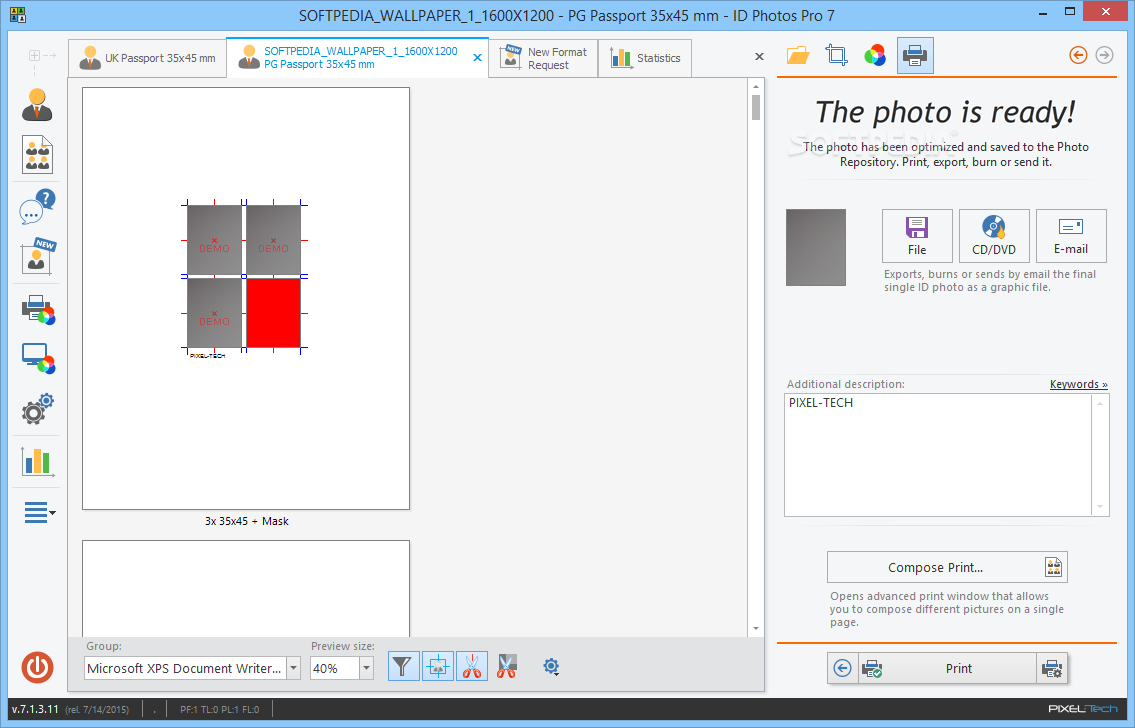Go back with the orange left arrow
The image size is (1135, 728).
[1078, 55]
